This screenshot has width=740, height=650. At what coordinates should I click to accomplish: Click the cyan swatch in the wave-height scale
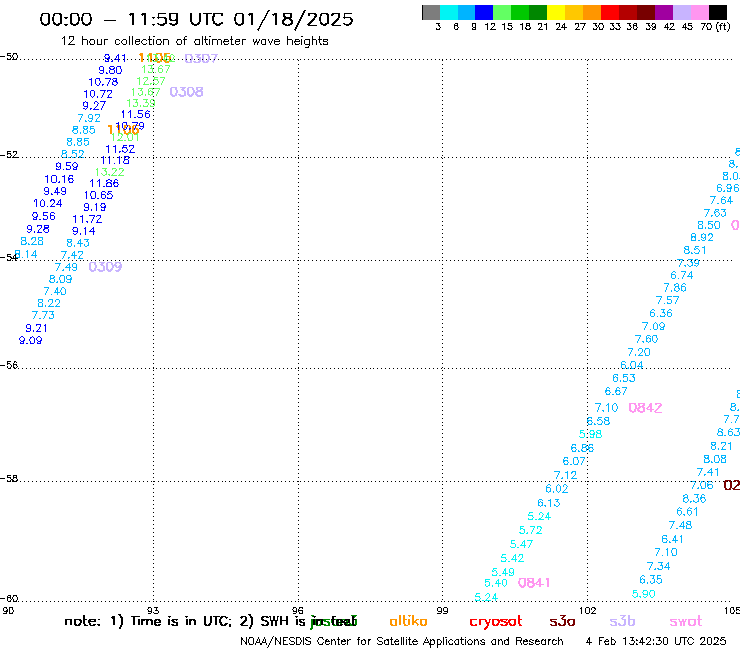click(449, 12)
